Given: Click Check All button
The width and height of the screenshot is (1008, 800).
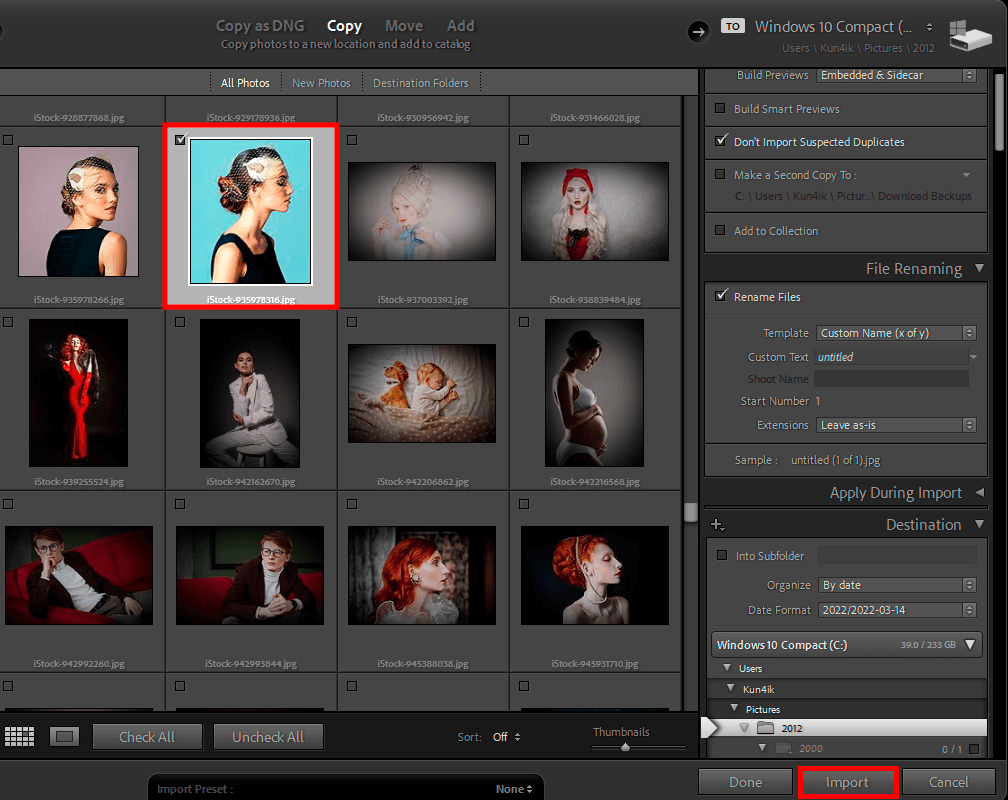Looking at the screenshot, I should 147,737.
